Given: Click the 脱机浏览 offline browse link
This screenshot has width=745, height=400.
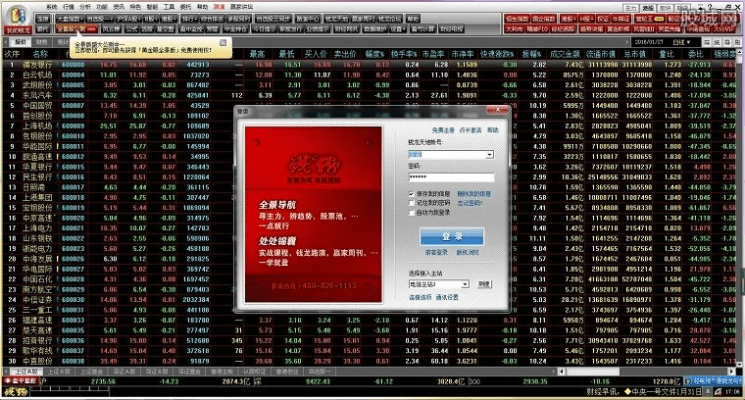Looking at the screenshot, I should click(x=468, y=252).
